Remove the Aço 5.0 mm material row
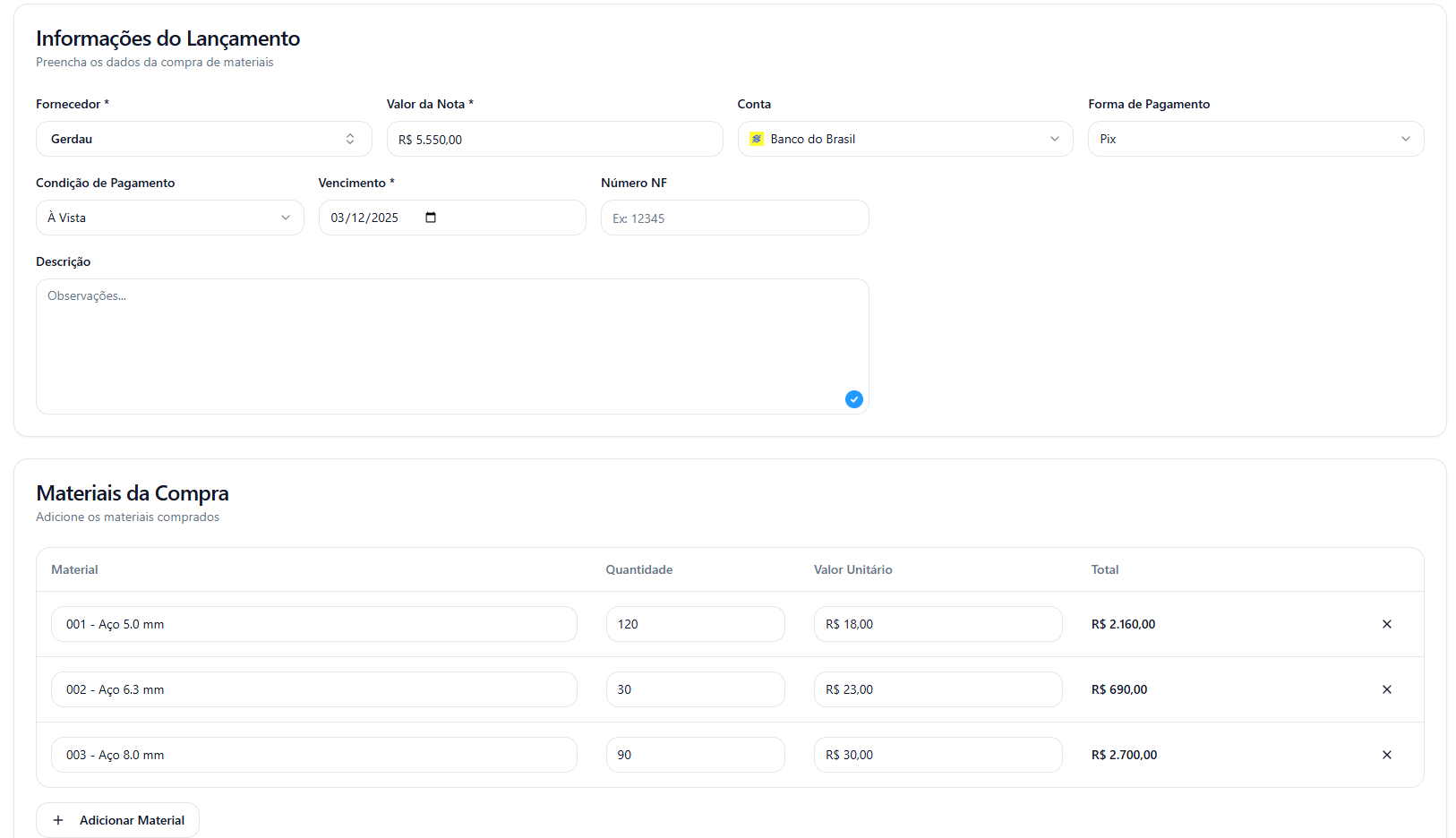 pos(1386,624)
